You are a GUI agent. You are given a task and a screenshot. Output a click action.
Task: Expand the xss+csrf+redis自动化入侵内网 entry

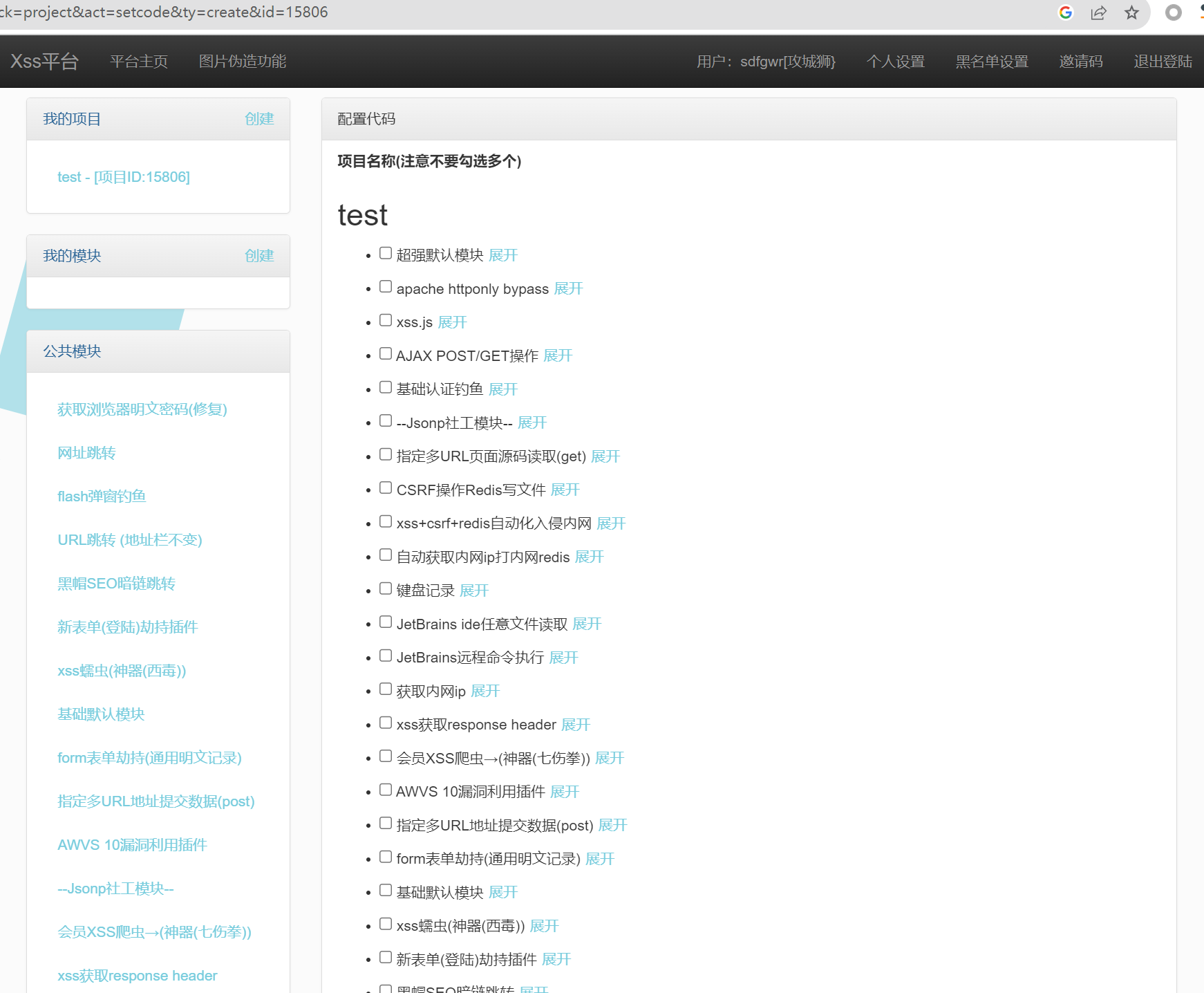point(610,523)
